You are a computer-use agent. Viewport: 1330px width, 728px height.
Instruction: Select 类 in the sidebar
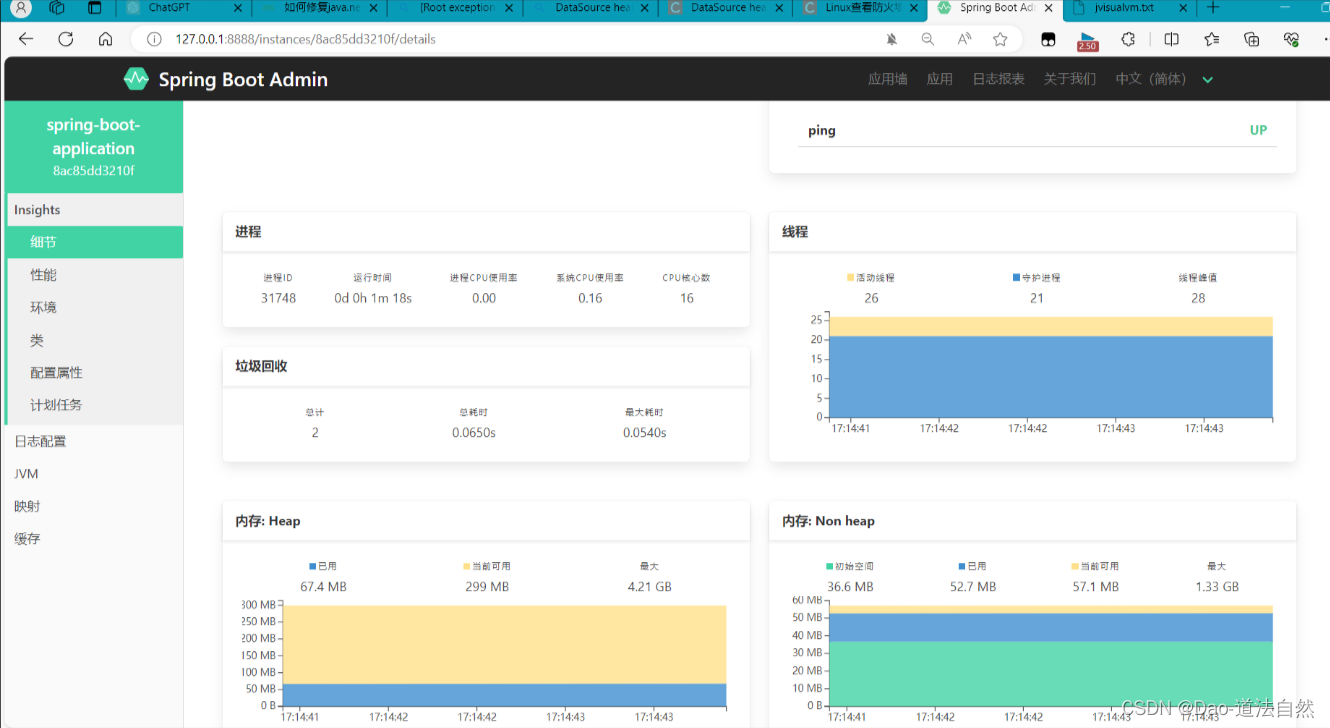(94, 340)
